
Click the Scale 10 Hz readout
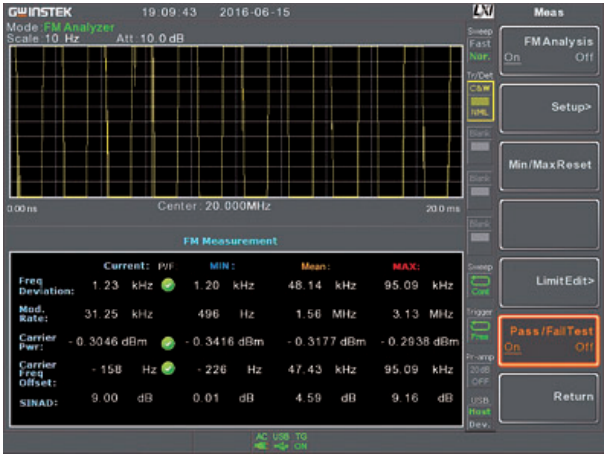click(x=43, y=38)
